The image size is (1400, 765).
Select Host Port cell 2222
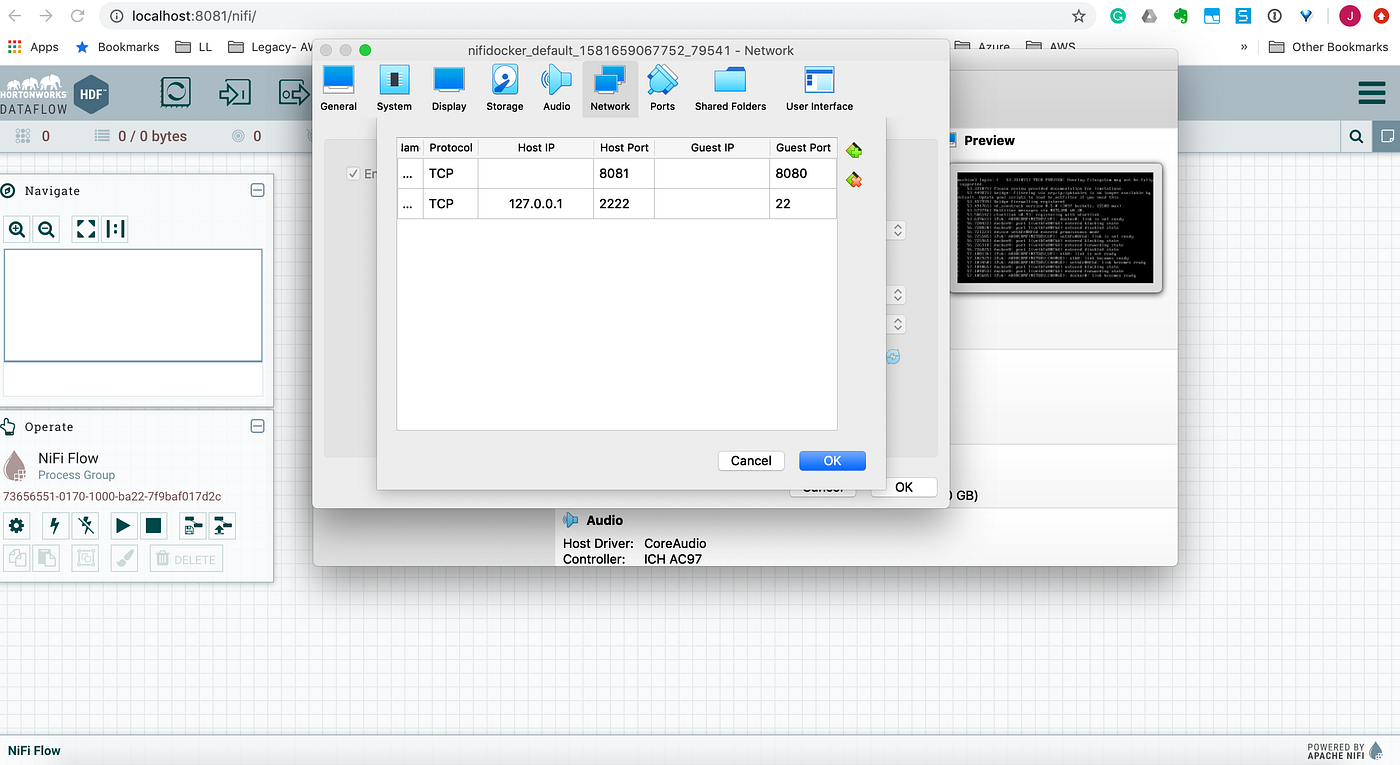[x=624, y=203]
